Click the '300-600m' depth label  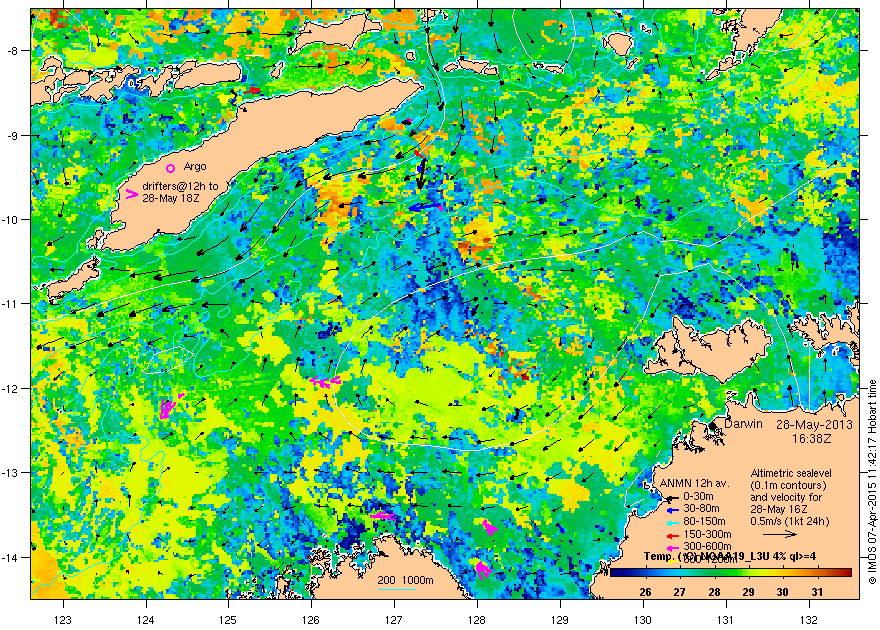pyautogui.click(x=707, y=546)
